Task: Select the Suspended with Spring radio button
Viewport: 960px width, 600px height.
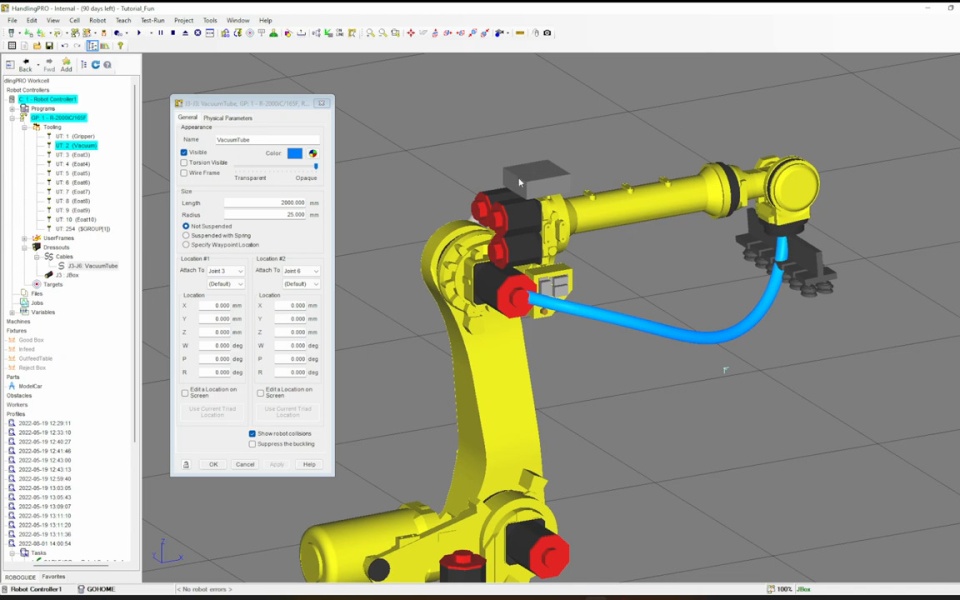Action: coord(185,234)
